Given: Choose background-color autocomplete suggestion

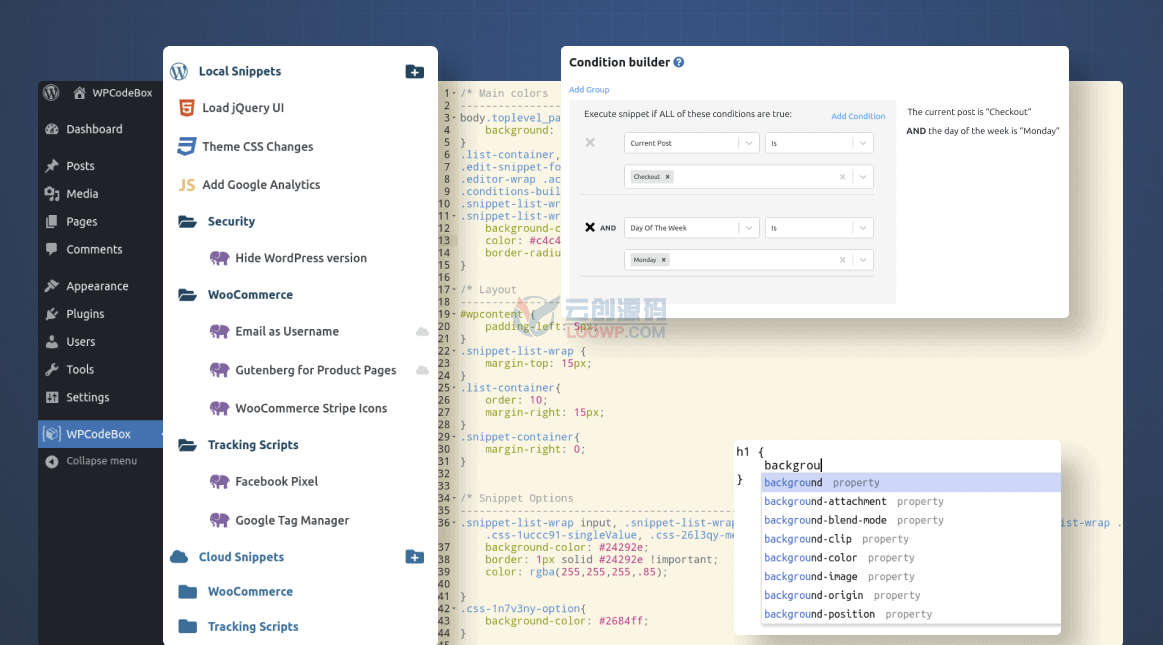Looking at the screenshot, I should [911, 558].
